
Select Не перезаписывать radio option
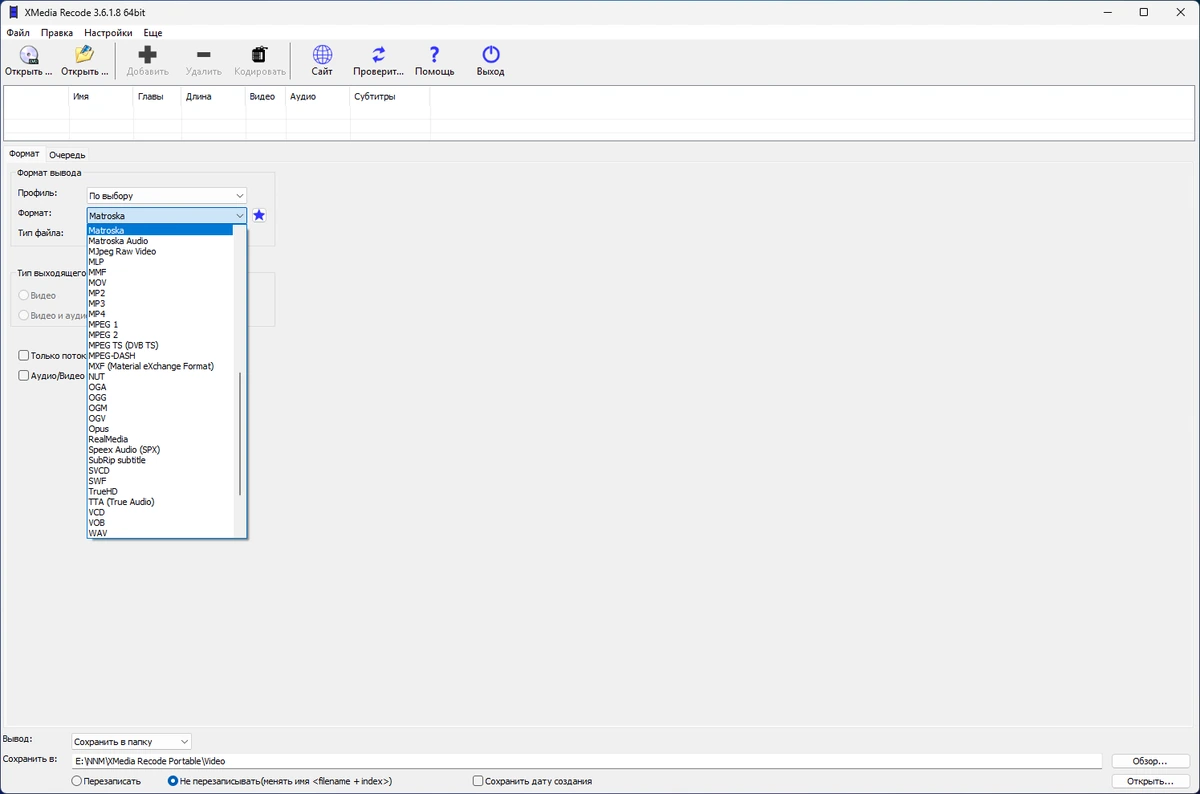coord(173,781)
